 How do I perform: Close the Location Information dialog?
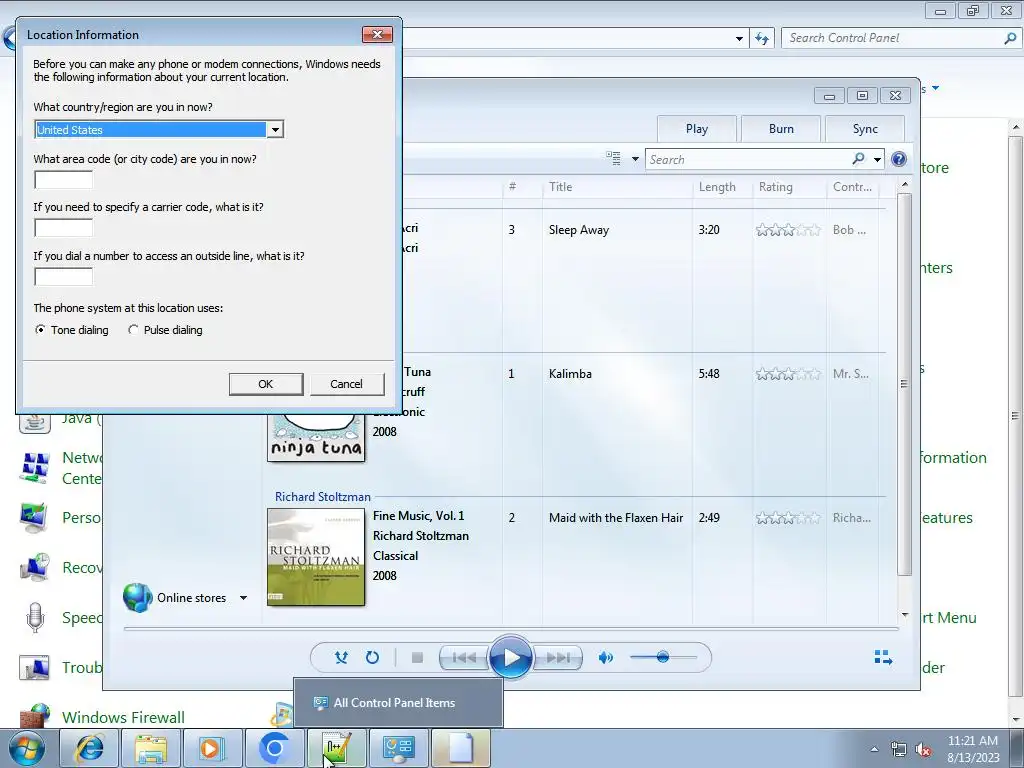coord(377,35)
